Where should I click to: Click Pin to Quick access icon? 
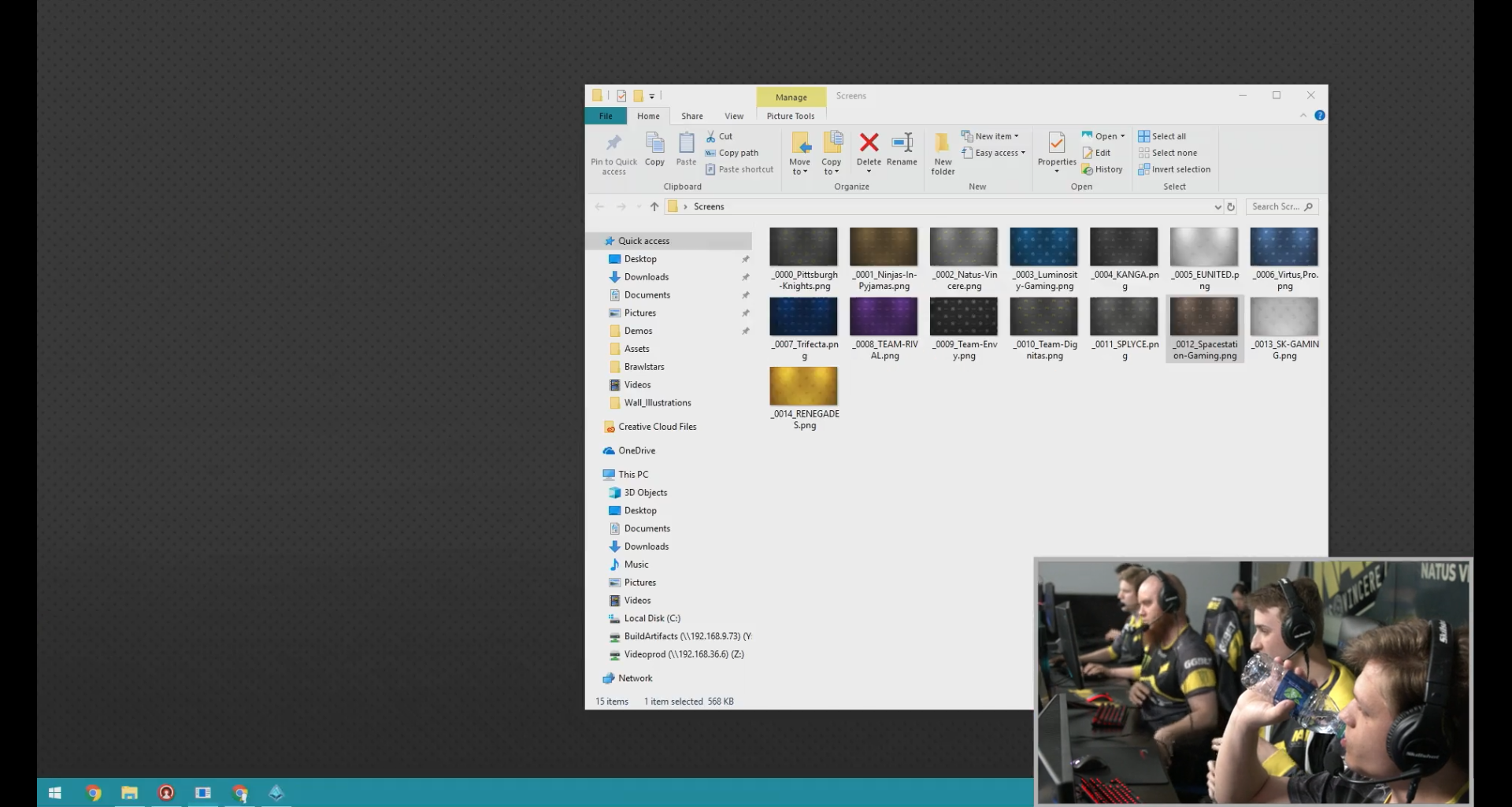613,143
